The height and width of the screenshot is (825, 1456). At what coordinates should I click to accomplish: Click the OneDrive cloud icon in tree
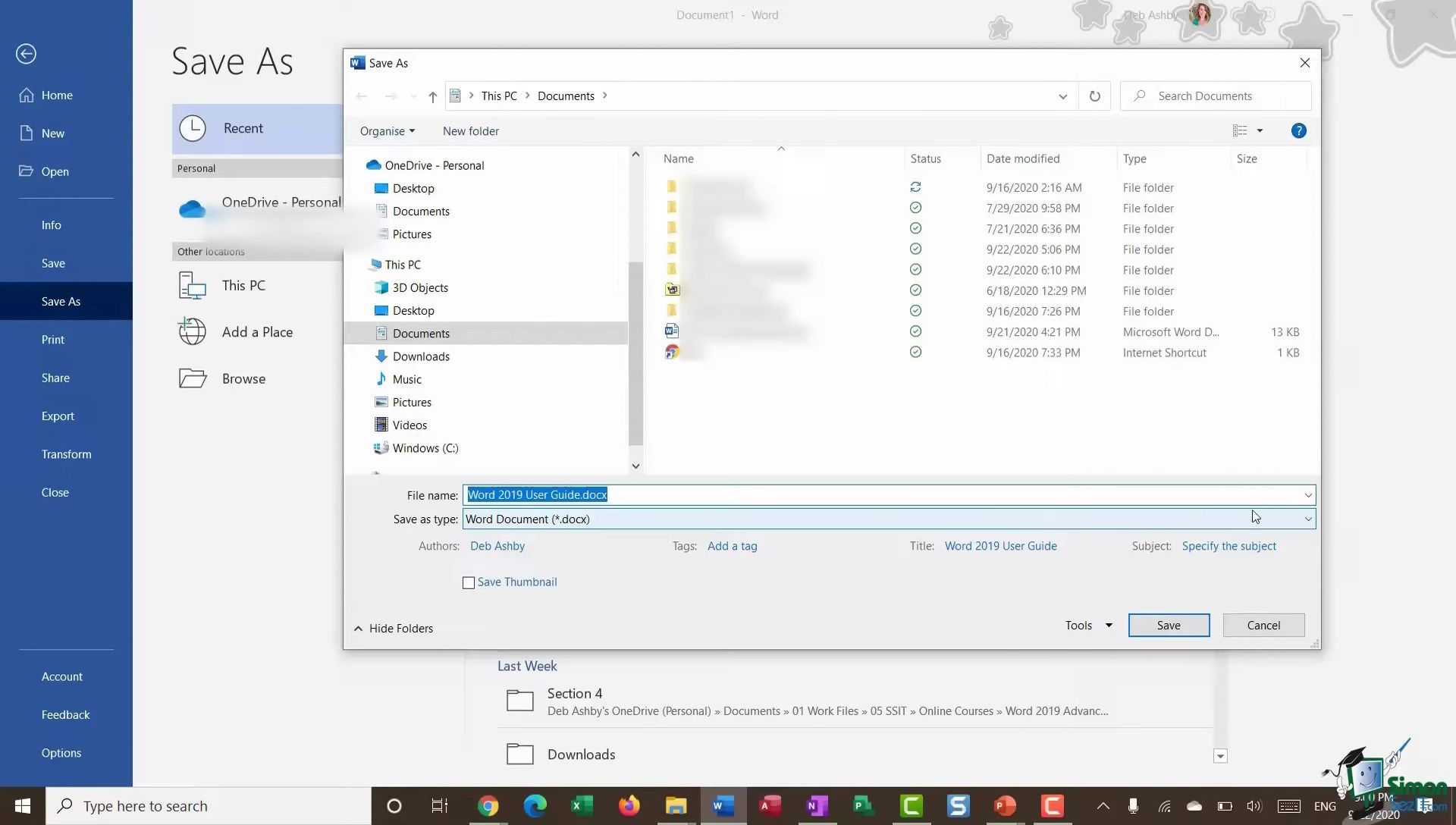click(x=373, y=165)
